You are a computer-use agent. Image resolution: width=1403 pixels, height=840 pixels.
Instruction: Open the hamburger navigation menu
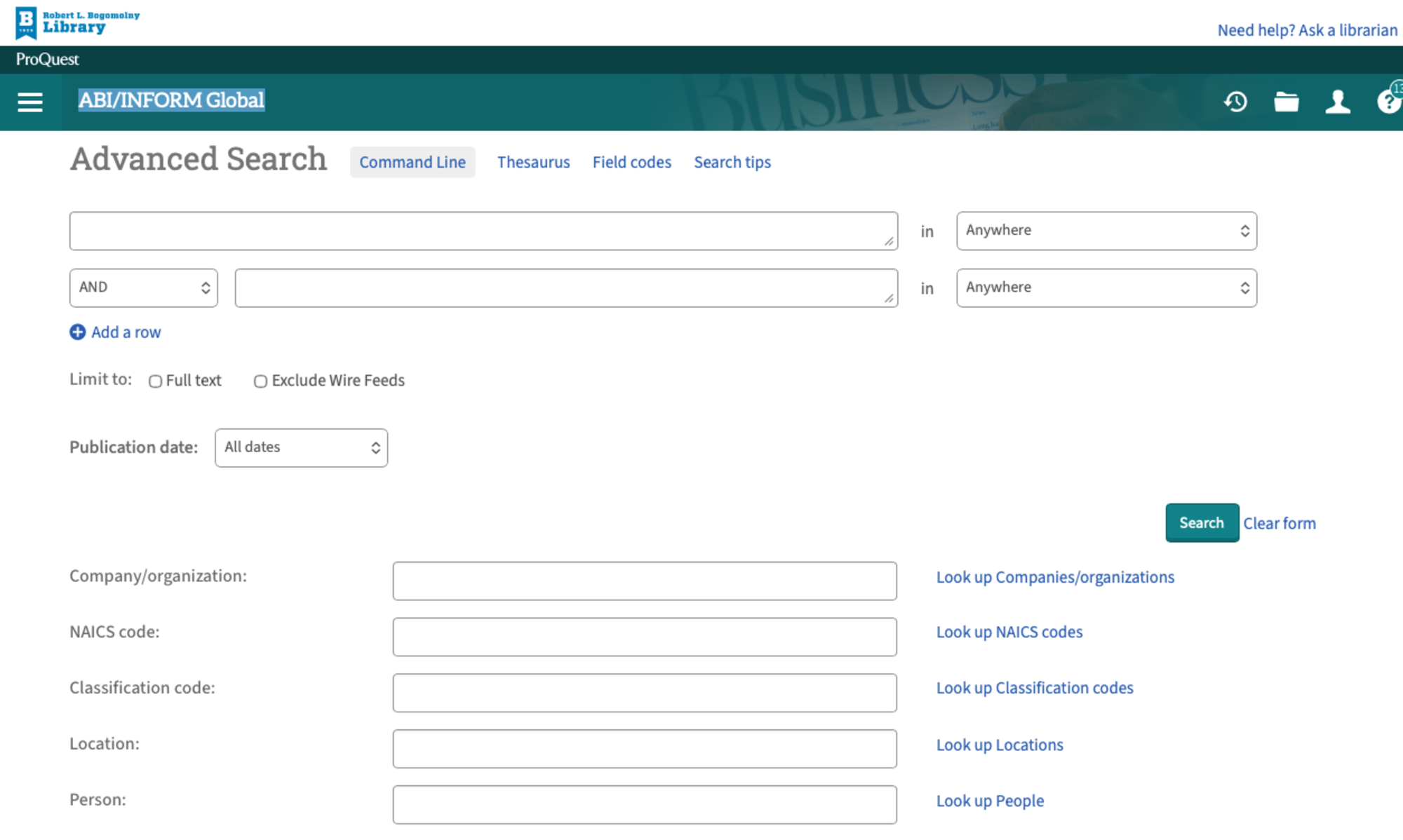point(30,102)
